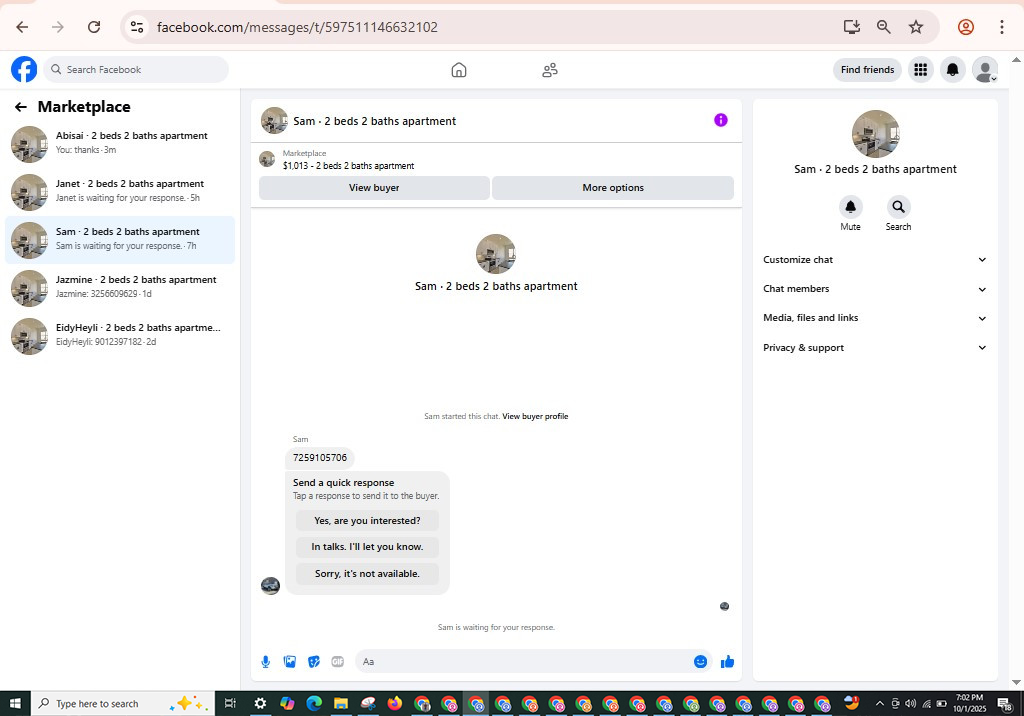Open the Friends icon in top navigation
The height and width of the screenshot is (716, 1024).
(x=550, y=70)
